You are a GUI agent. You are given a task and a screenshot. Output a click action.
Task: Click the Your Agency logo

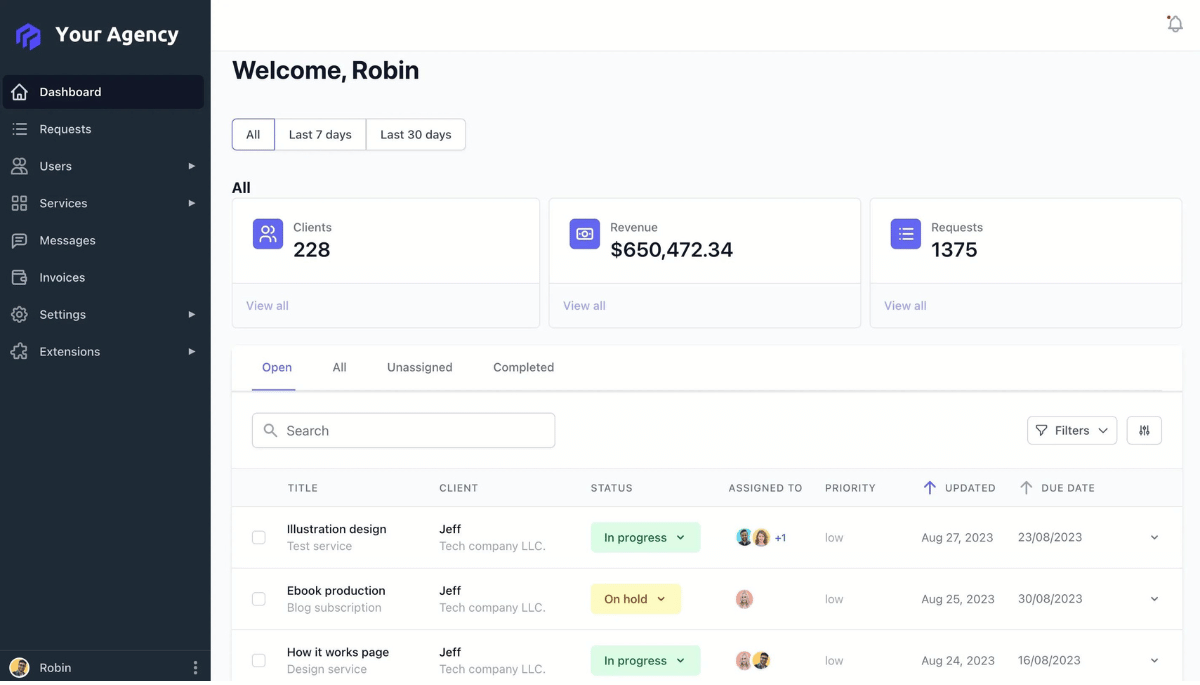click(x=29, y=36)
